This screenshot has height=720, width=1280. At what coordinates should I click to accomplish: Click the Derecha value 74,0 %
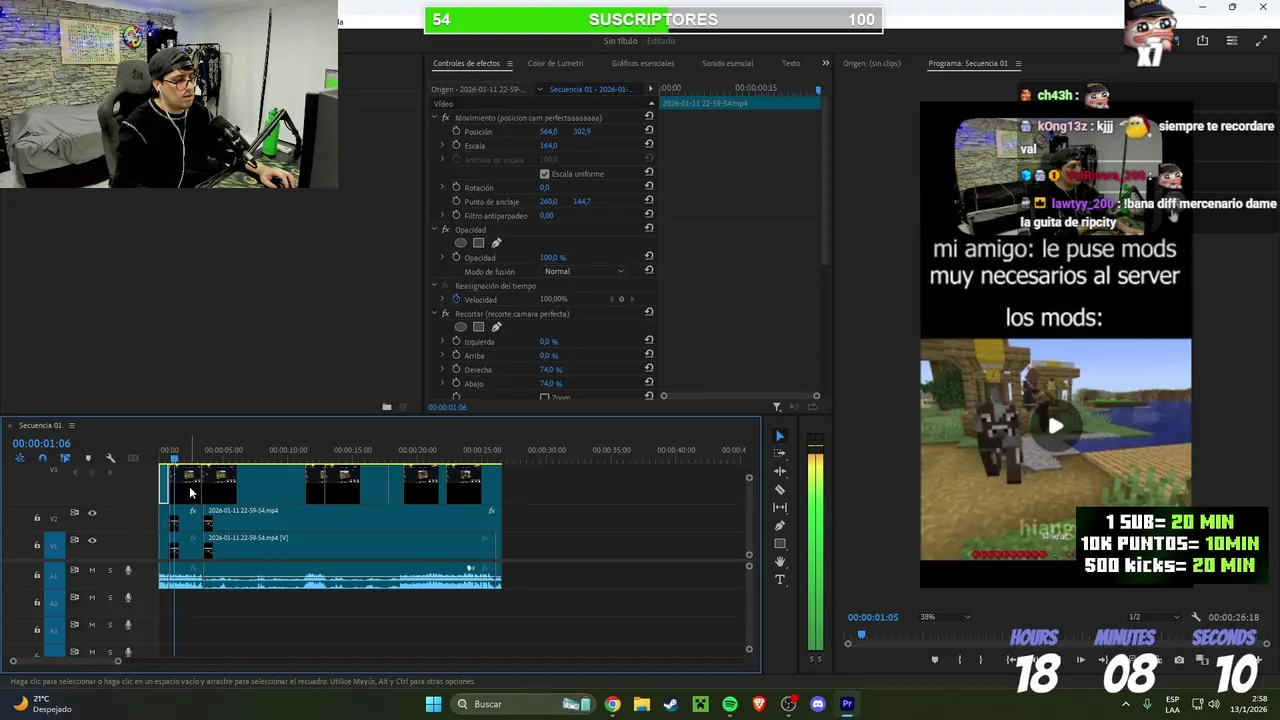551,369
